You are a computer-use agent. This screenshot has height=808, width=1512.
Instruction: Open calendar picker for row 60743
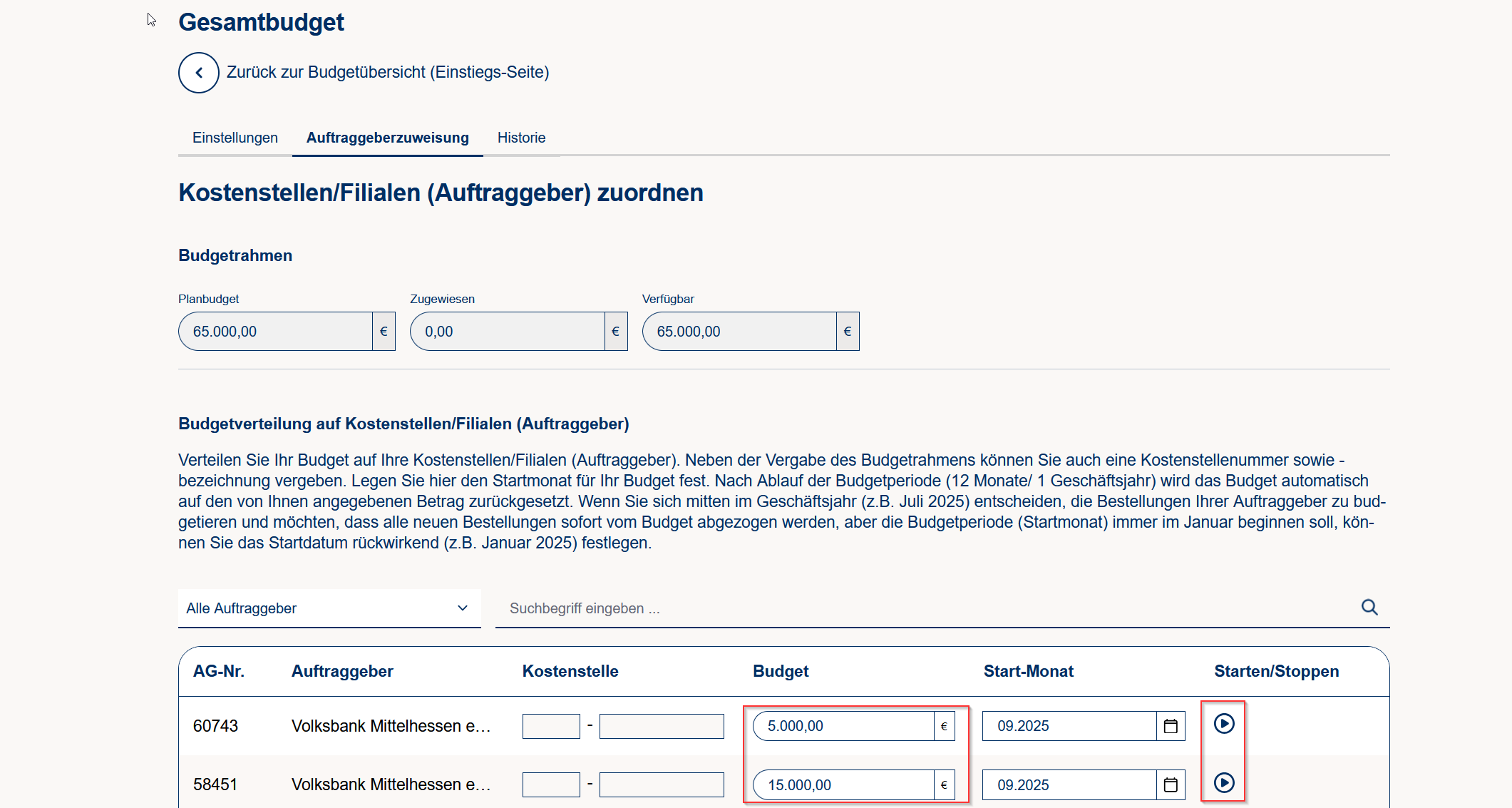click(1170, 726)
